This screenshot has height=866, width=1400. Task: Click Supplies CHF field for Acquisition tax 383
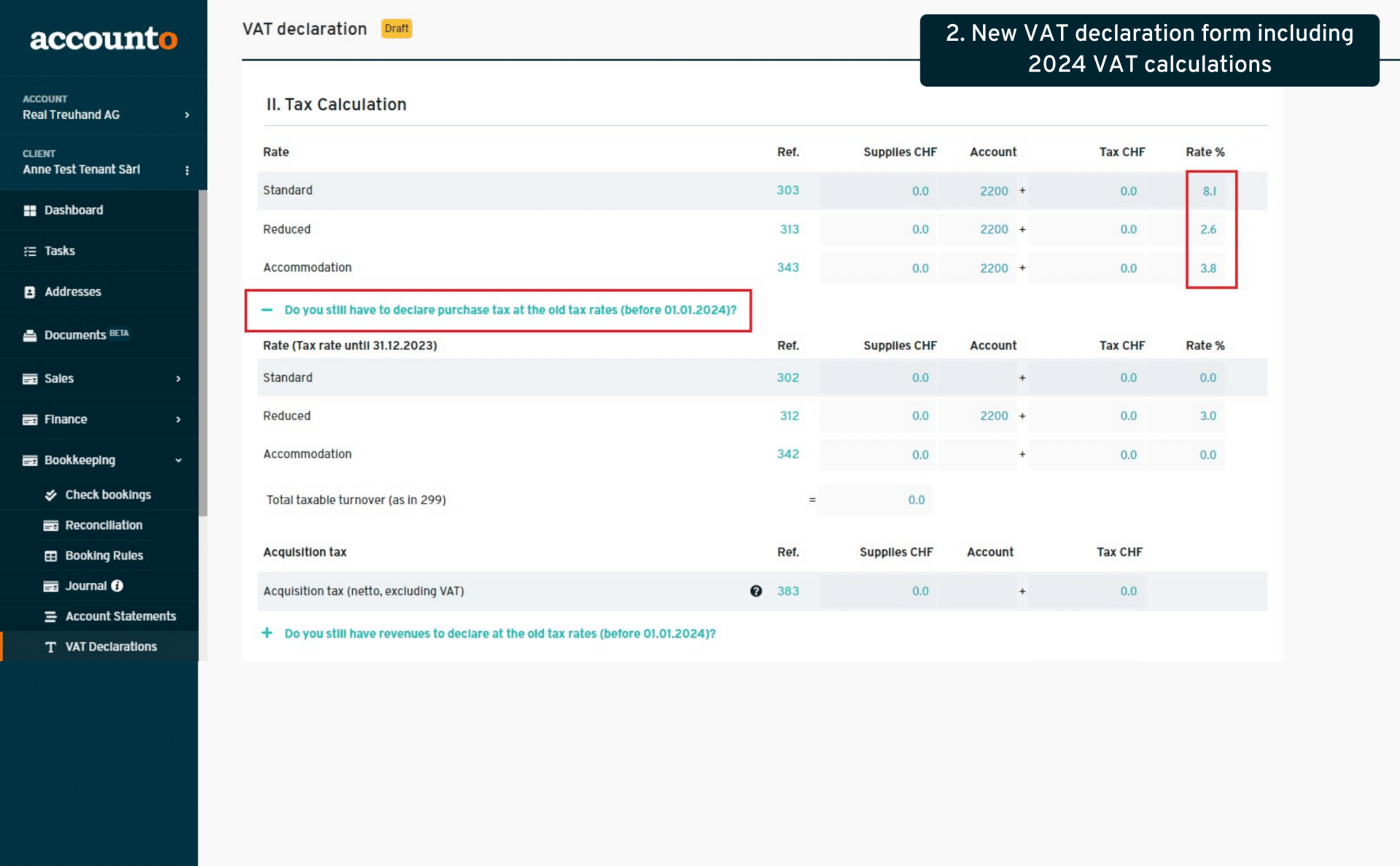click(x=878, y=591)
